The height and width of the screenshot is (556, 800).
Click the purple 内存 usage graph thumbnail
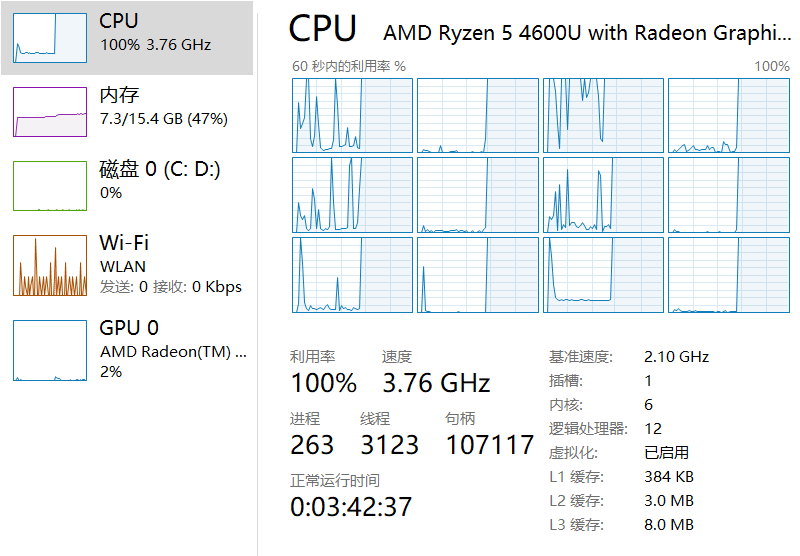click(50, 111)
